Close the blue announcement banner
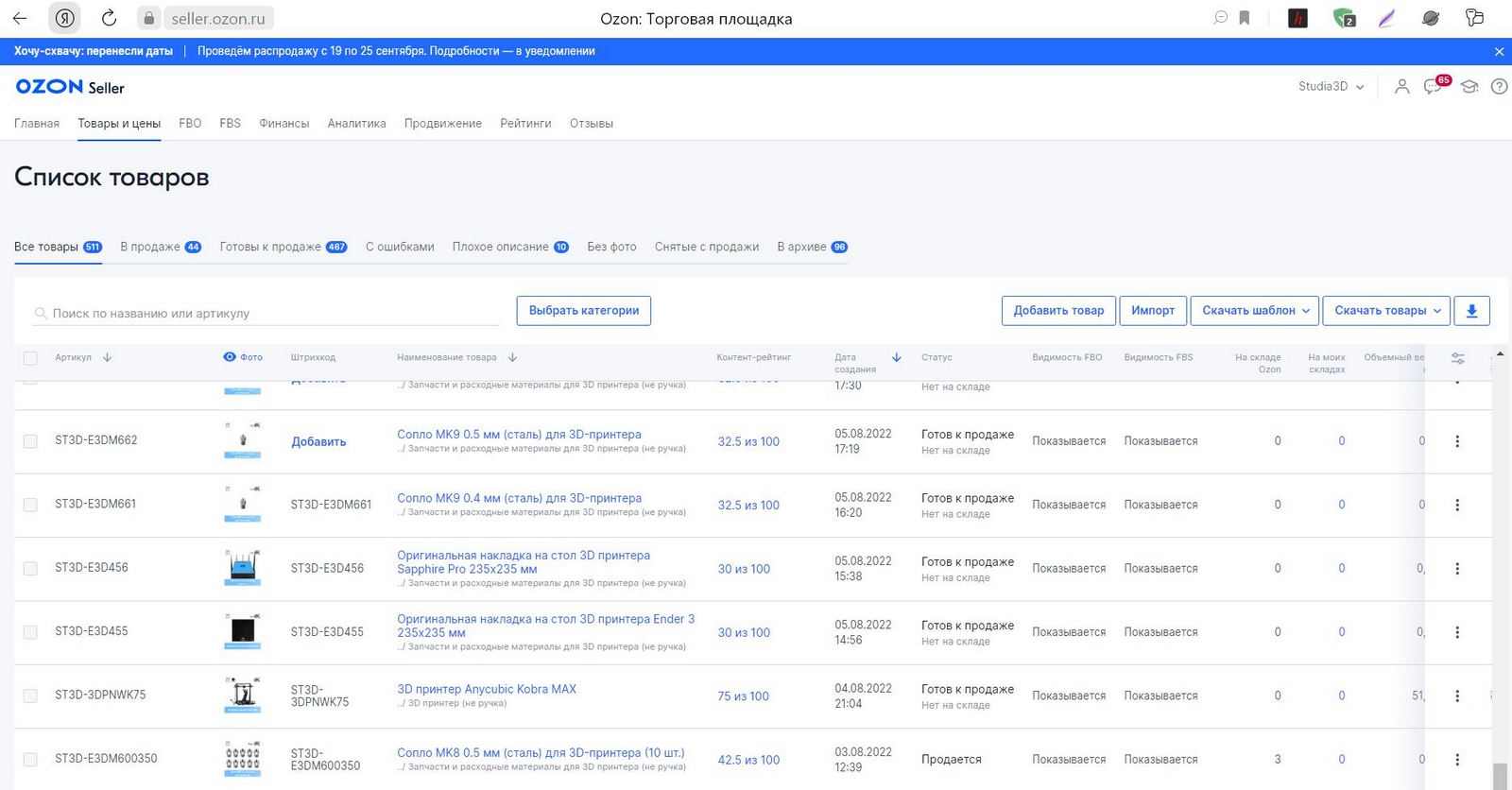The height and width of the screenshot is (790, 1512). 1499,52
